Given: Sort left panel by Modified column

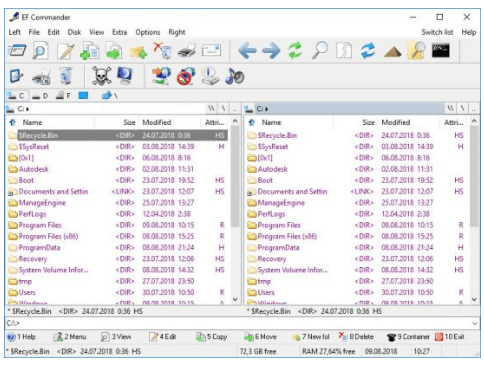Looking at the screenshot, I should coord(170,122).
